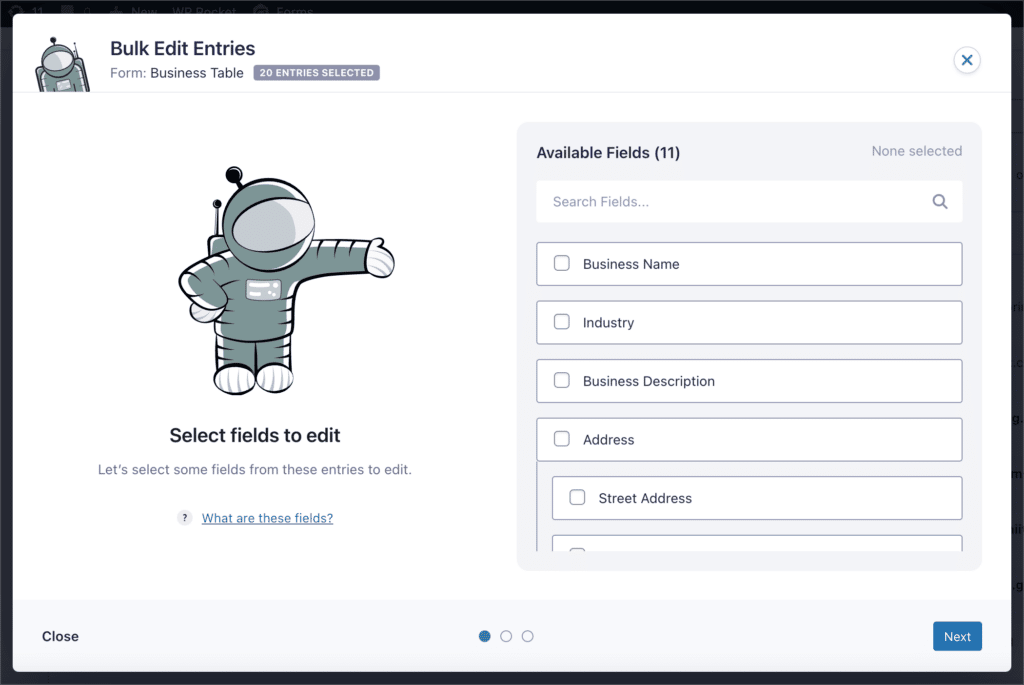Image resolution: width=1024 pixels, height=685 pixels.
Task: Click the 'Business Table' form name
Action: [x=197, y=73]
